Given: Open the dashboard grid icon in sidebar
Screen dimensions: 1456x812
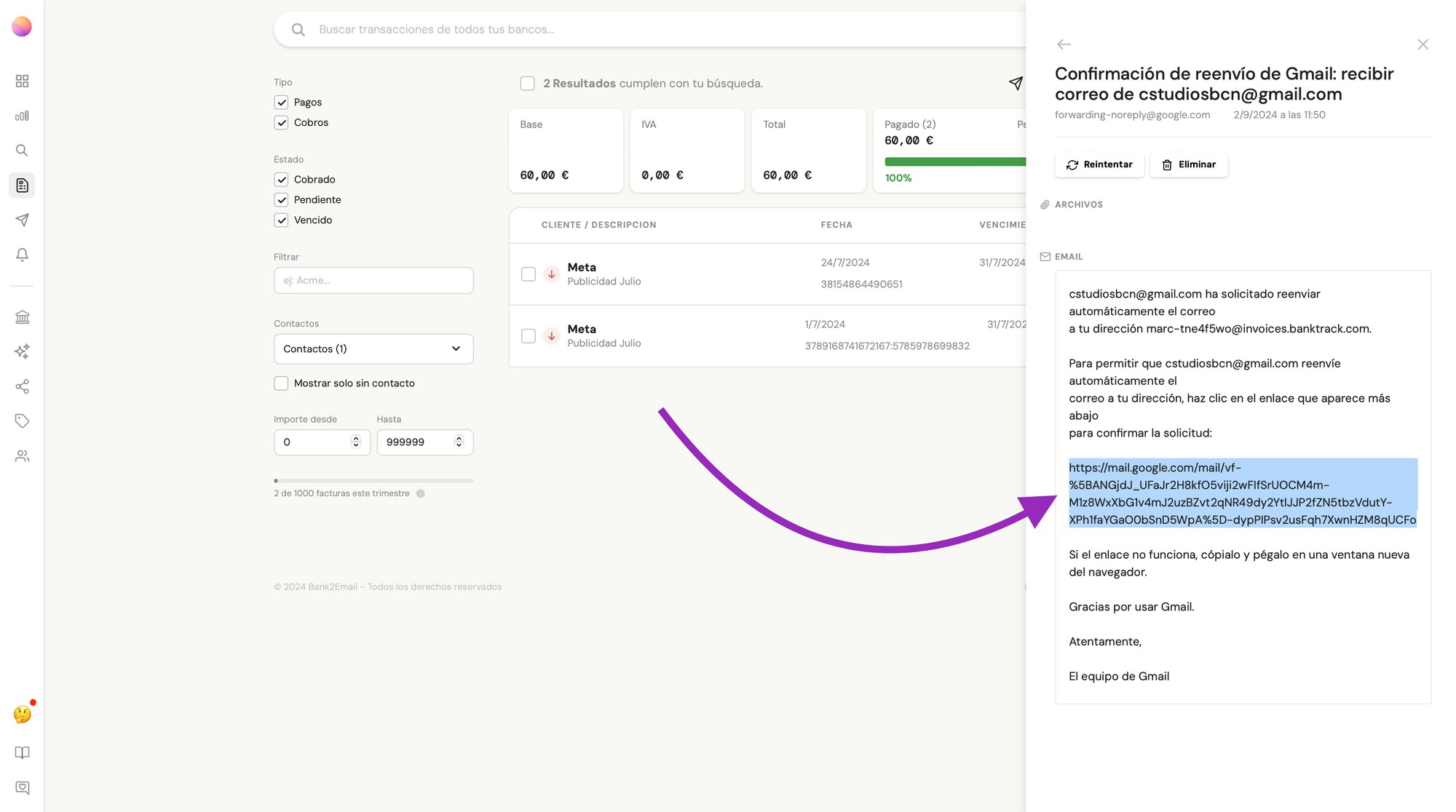Looking at the screenshot, I should pyautogui.click(x=22, y=81).
